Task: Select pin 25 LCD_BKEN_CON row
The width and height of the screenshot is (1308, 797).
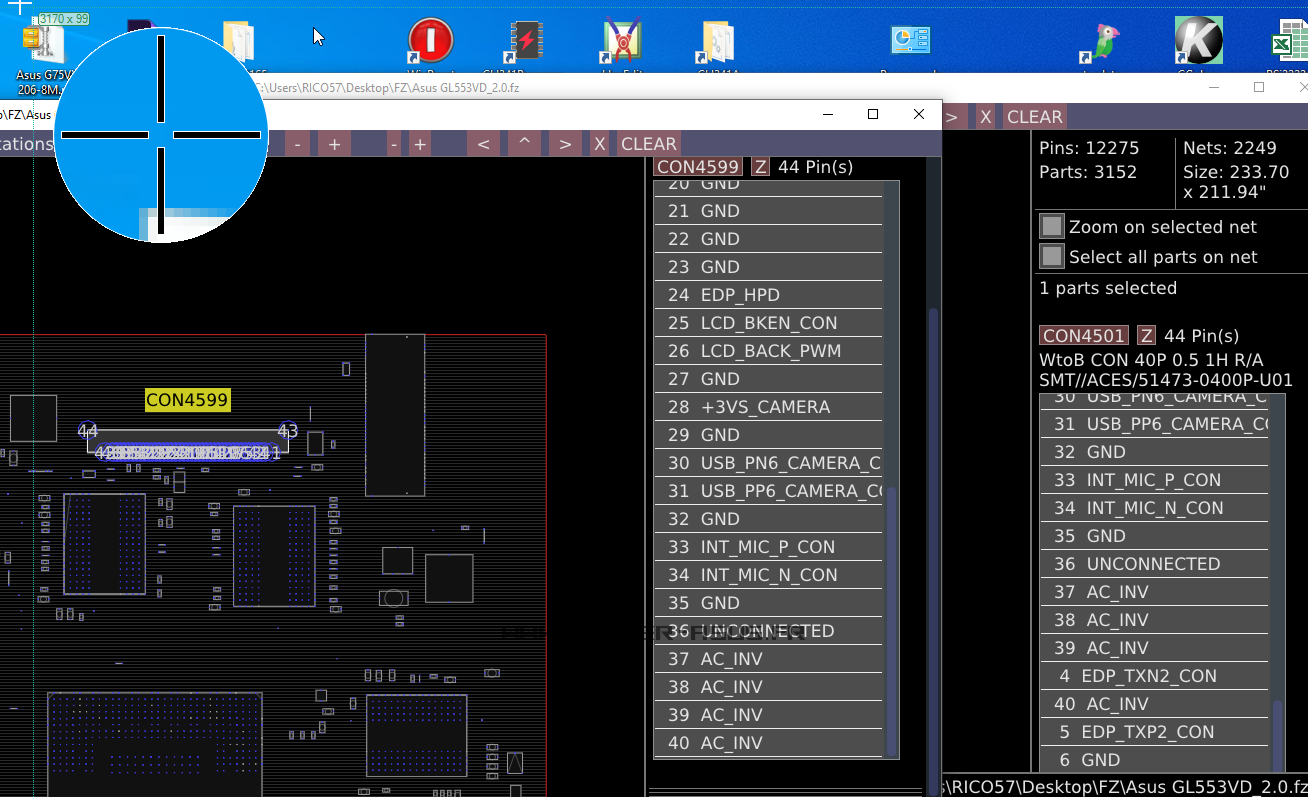Action: coord(768,323)
